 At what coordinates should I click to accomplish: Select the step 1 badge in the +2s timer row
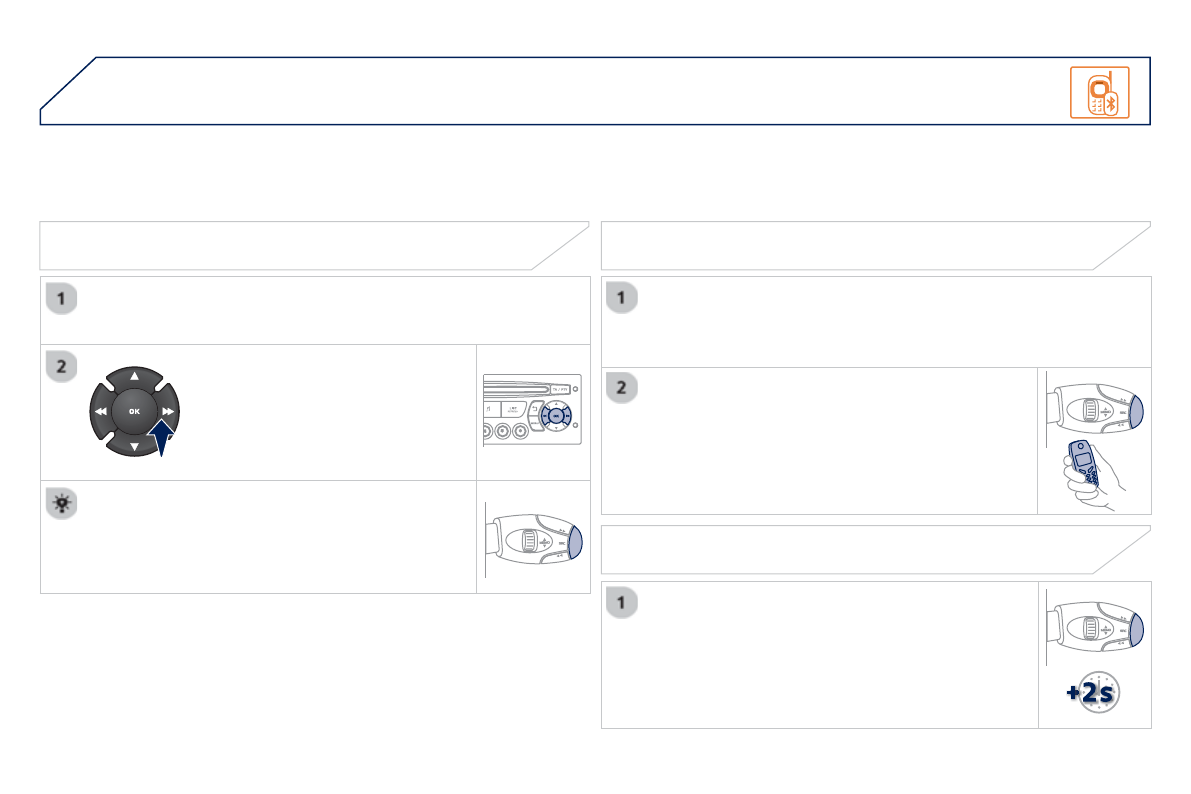coord(622,603)
